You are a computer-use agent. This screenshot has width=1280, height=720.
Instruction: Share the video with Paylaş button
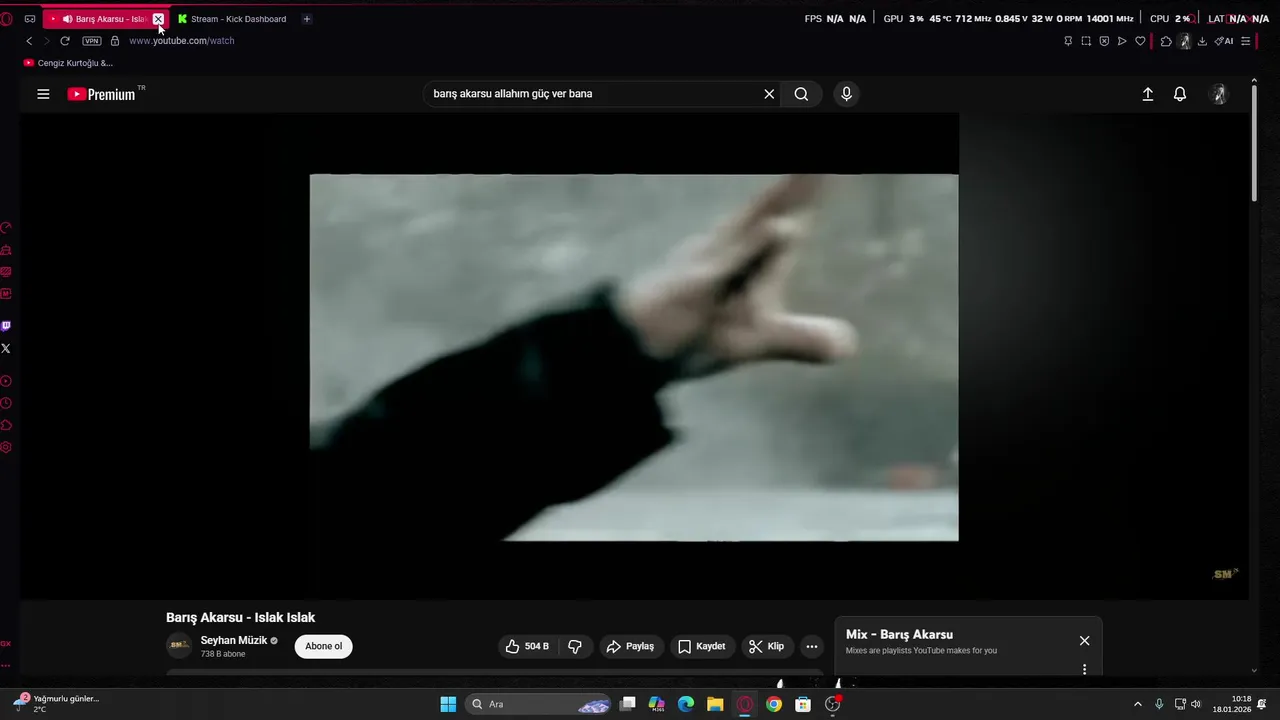tap(630, 646)
